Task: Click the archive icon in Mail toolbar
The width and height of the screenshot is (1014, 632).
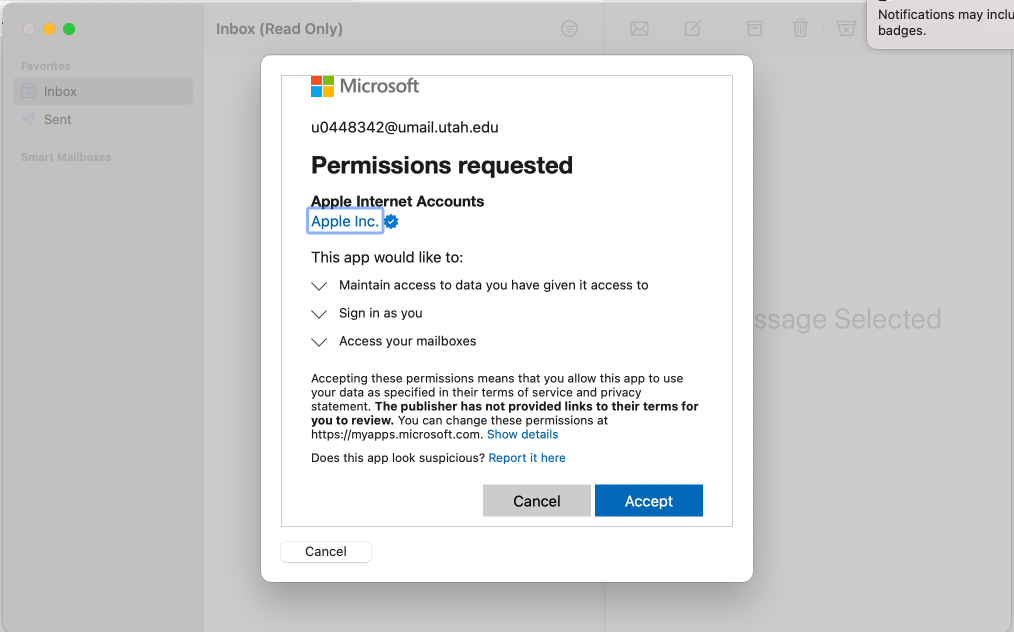Action: 754,28
